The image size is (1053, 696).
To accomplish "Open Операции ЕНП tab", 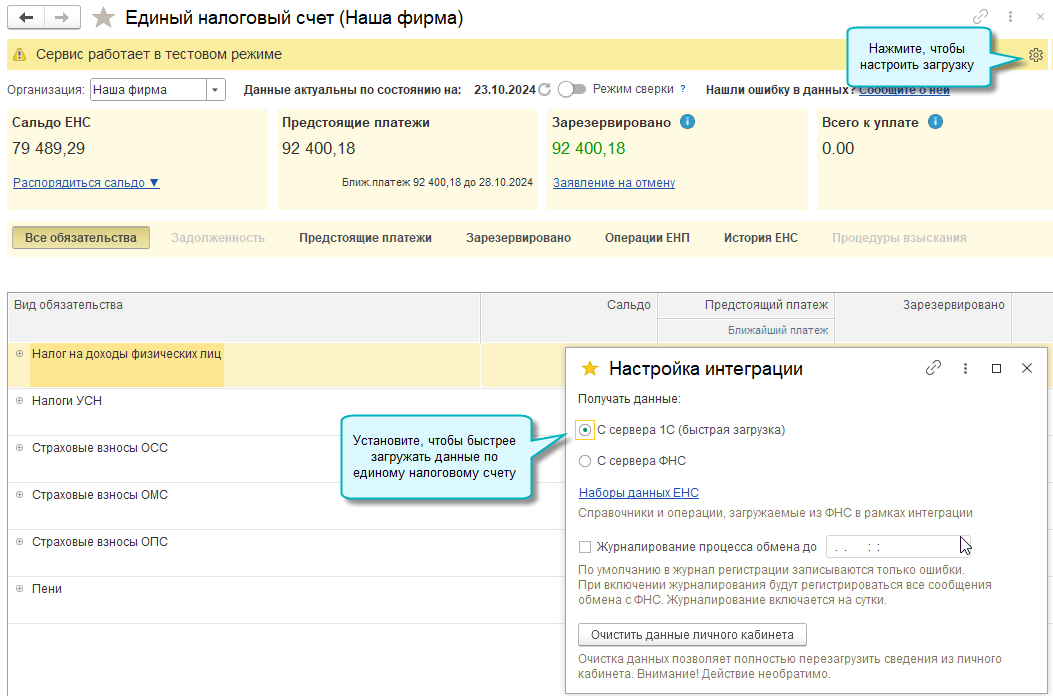I will pos(647,238).
